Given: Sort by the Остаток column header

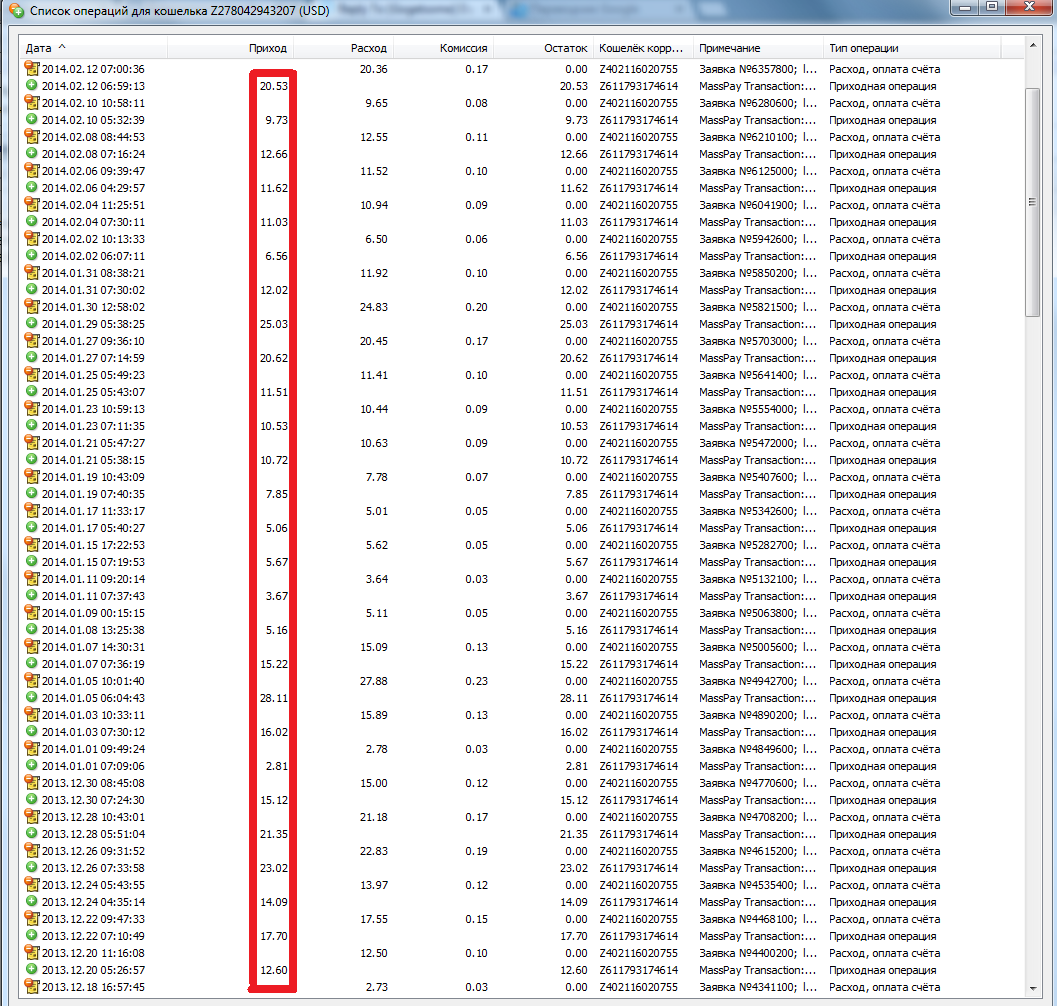Looking at the screenshot, I should tap(543, 48).
